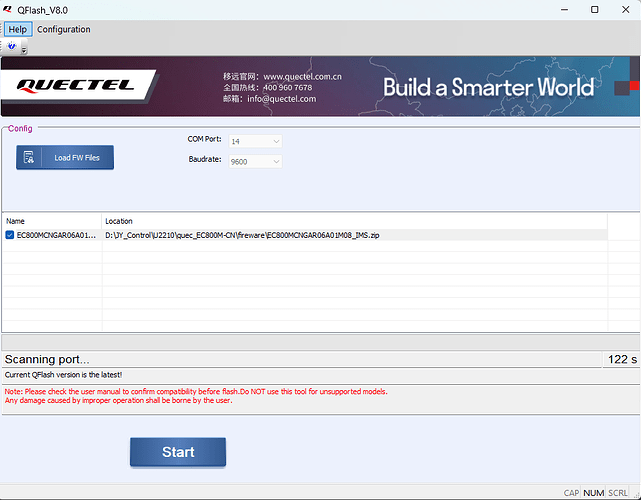
Task: Click the empty download progress bar
Action: [320, 342]
